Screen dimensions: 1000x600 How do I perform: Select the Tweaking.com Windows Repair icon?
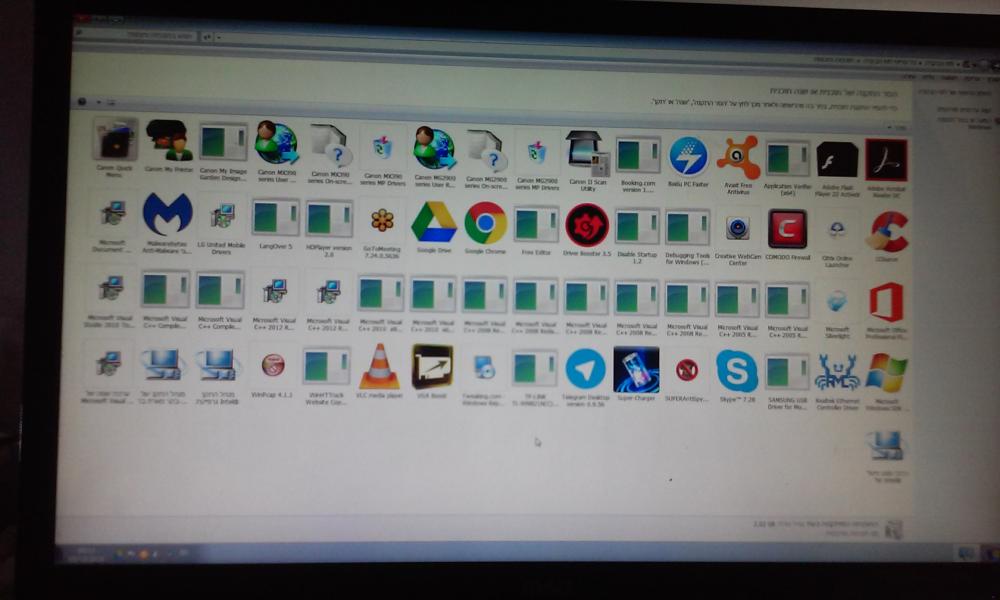coord(483,368)
